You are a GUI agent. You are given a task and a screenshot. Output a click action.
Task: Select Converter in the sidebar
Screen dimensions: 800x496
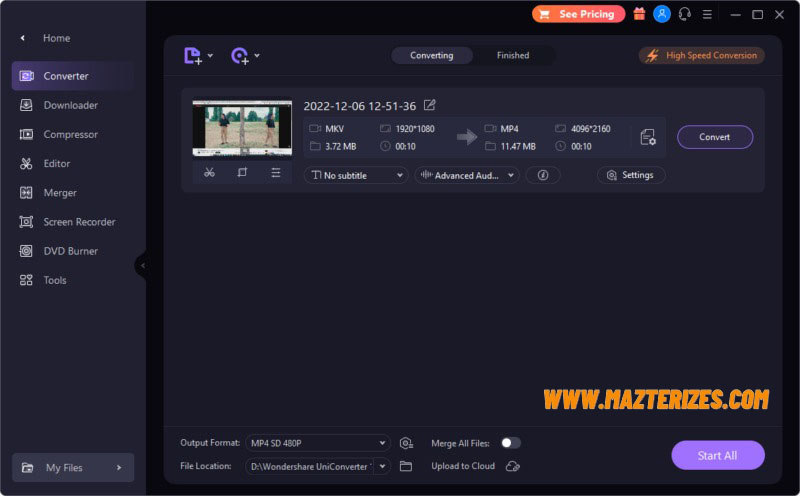[72, 76]
